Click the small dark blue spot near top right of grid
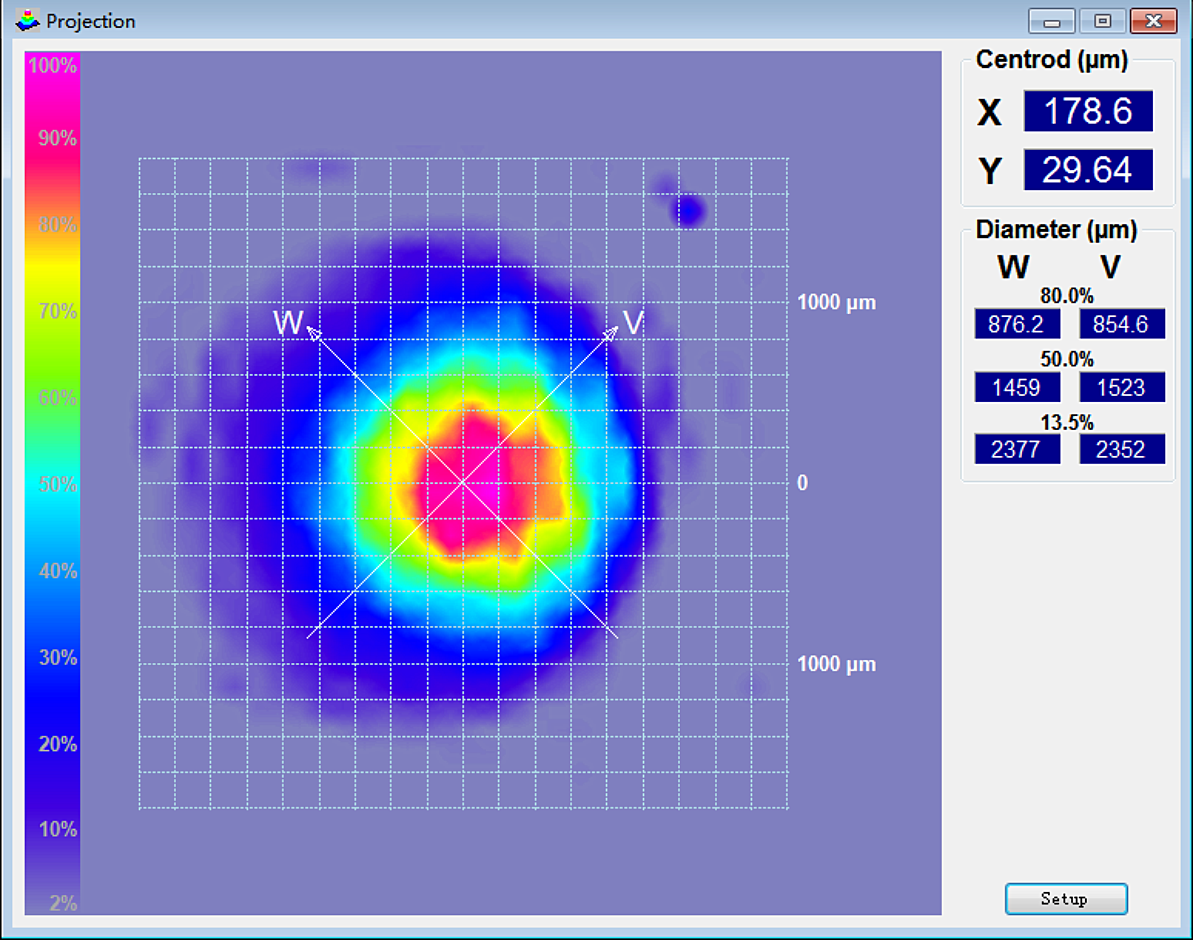Screen dimensions: 1194x940 tap(688, 211)
